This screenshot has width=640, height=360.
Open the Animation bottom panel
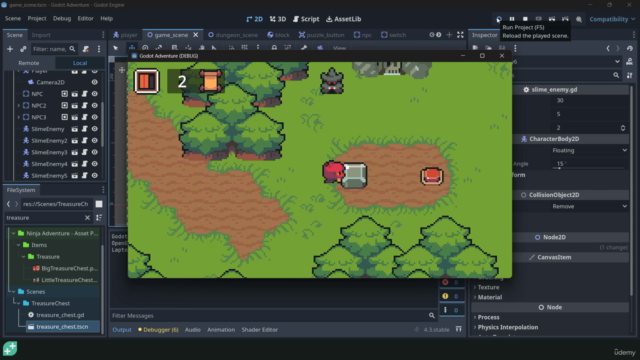[221, 329]
